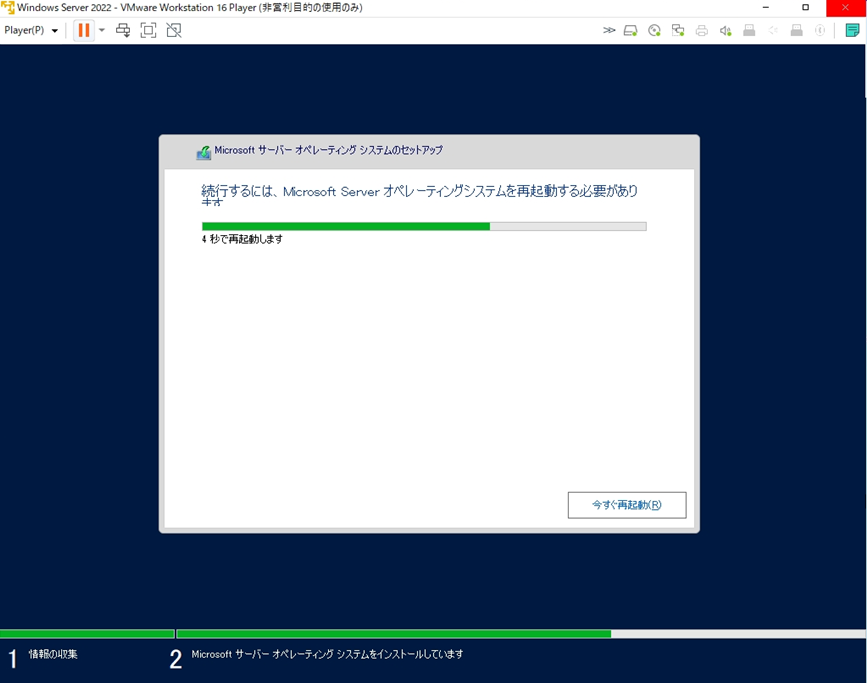Pause the virtual machine with the orange button
Screen dimensions: 867x683
(x=84, y=30)
